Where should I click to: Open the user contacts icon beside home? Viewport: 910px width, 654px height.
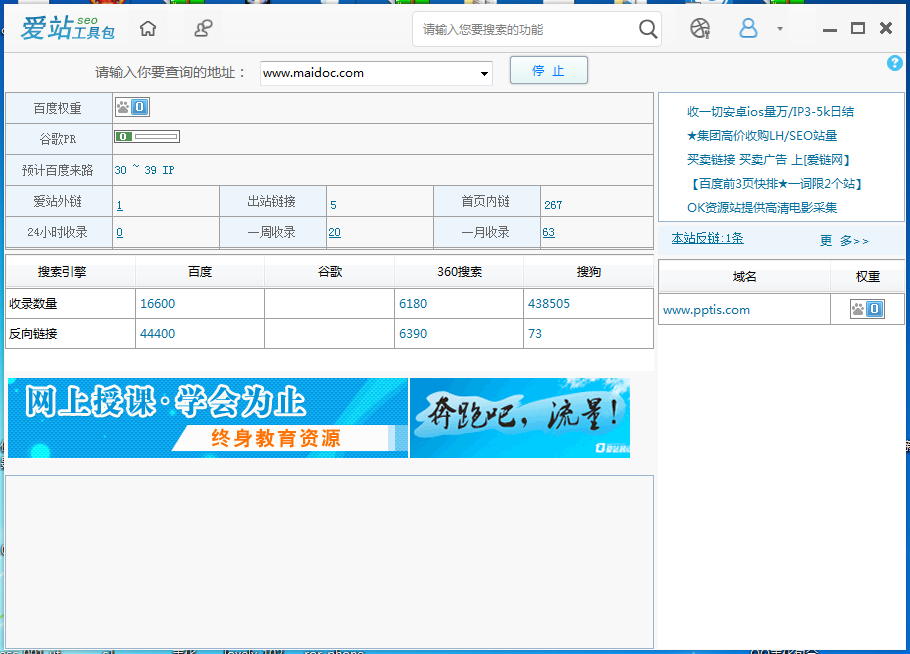[x=203, y=28]
